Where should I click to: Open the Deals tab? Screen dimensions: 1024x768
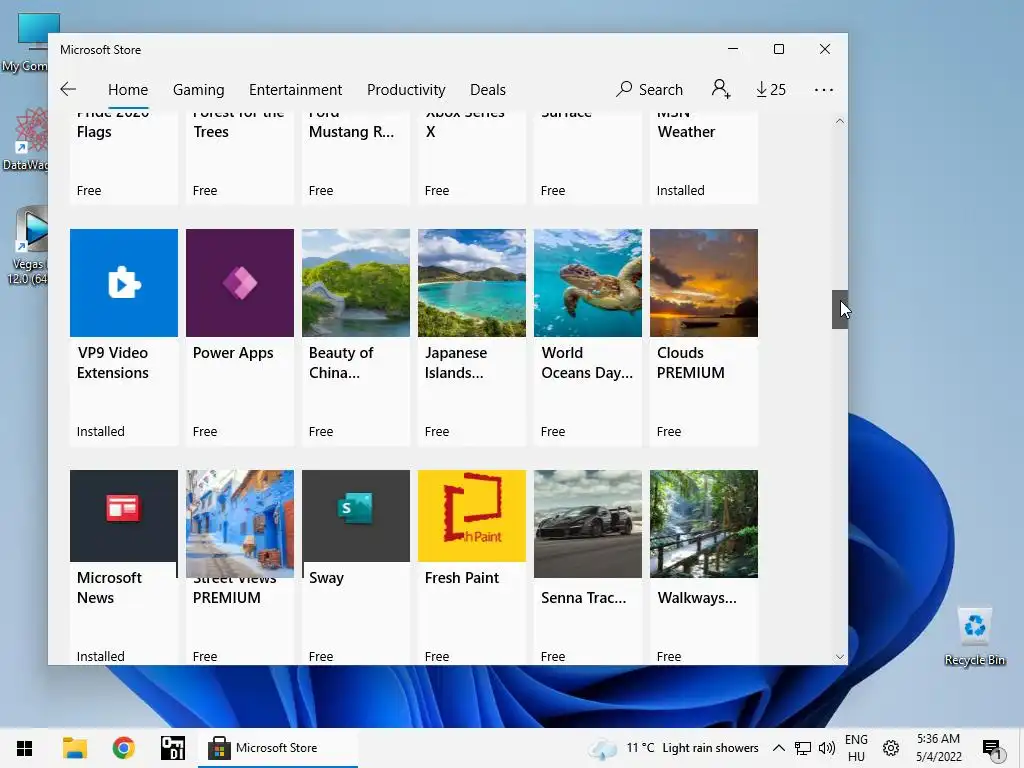coord(488,89)
